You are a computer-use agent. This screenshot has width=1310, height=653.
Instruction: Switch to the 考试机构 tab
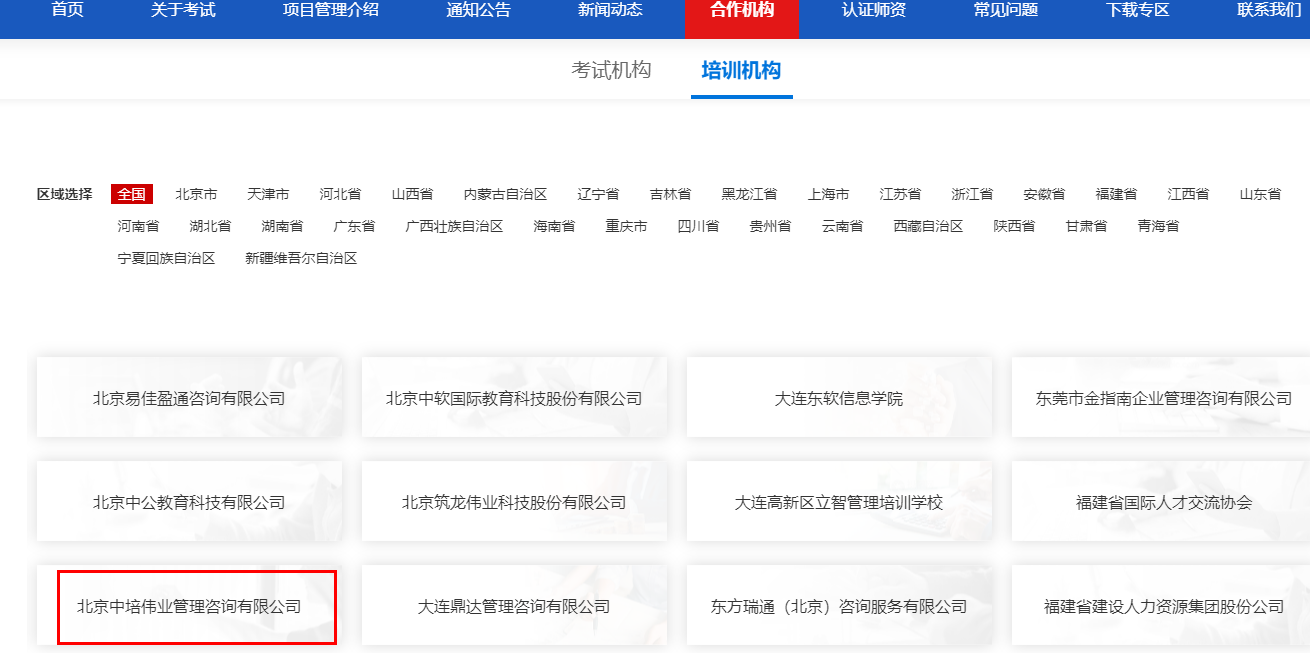[611, 70]
